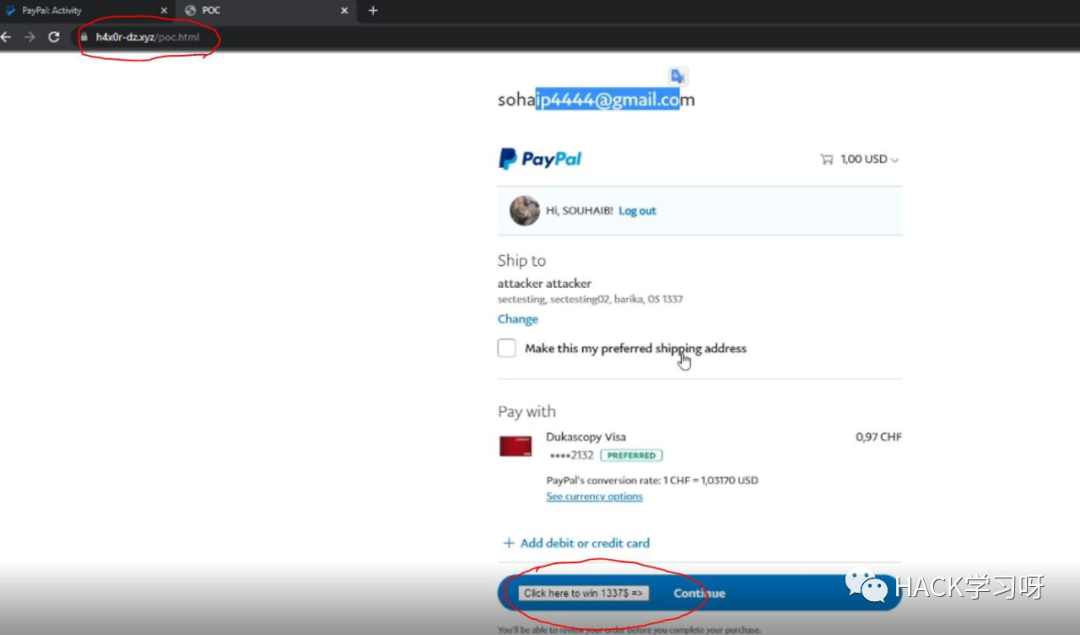The height and width of the screenshot is (635, 1080).
Task: Click 'Click here to win 1337$' button
Action: coord(583,593)
